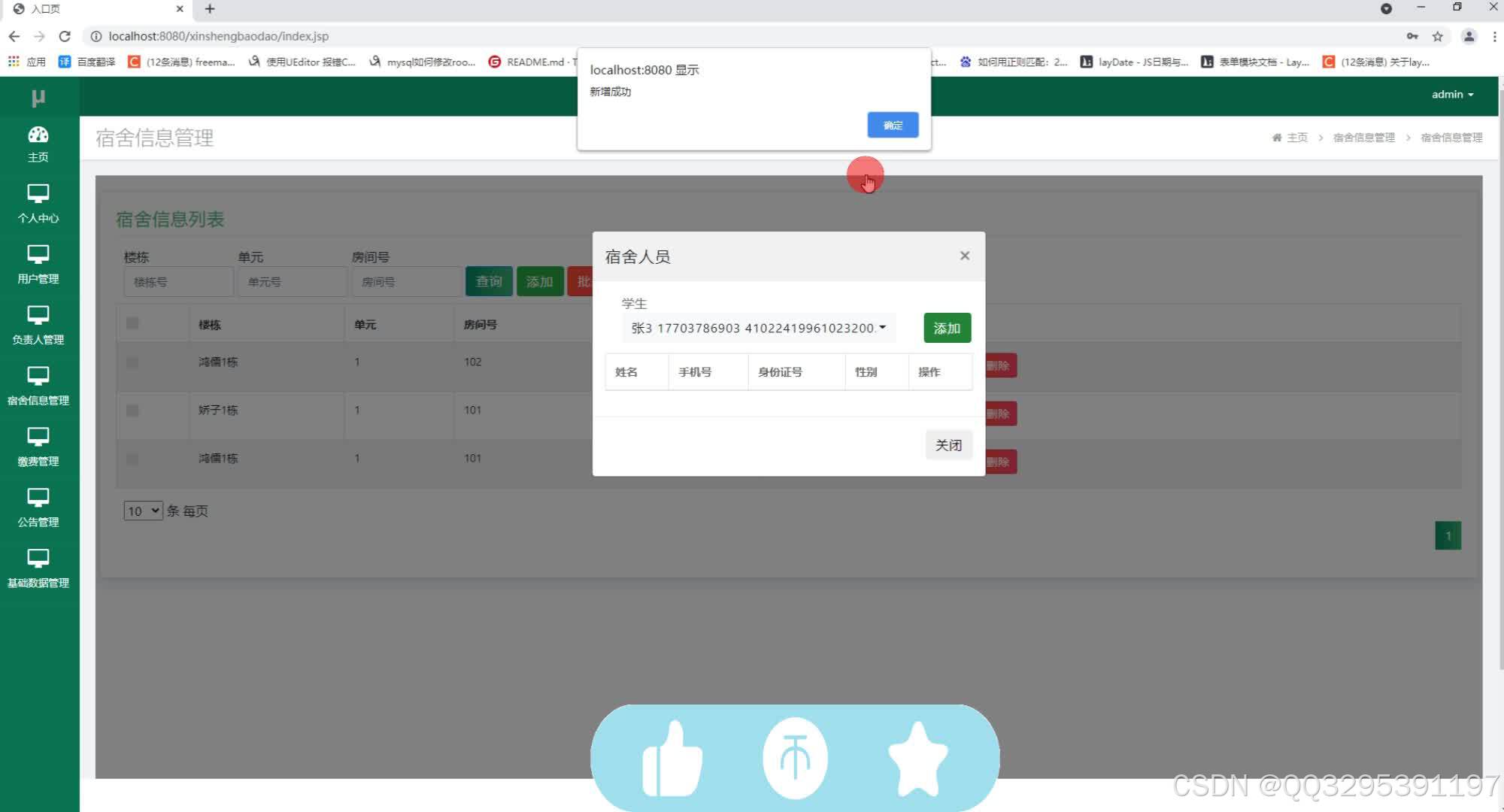1504x812 pixels.
Task: Click the thumbs-up like icon
Action: click(x=672, y=758)
